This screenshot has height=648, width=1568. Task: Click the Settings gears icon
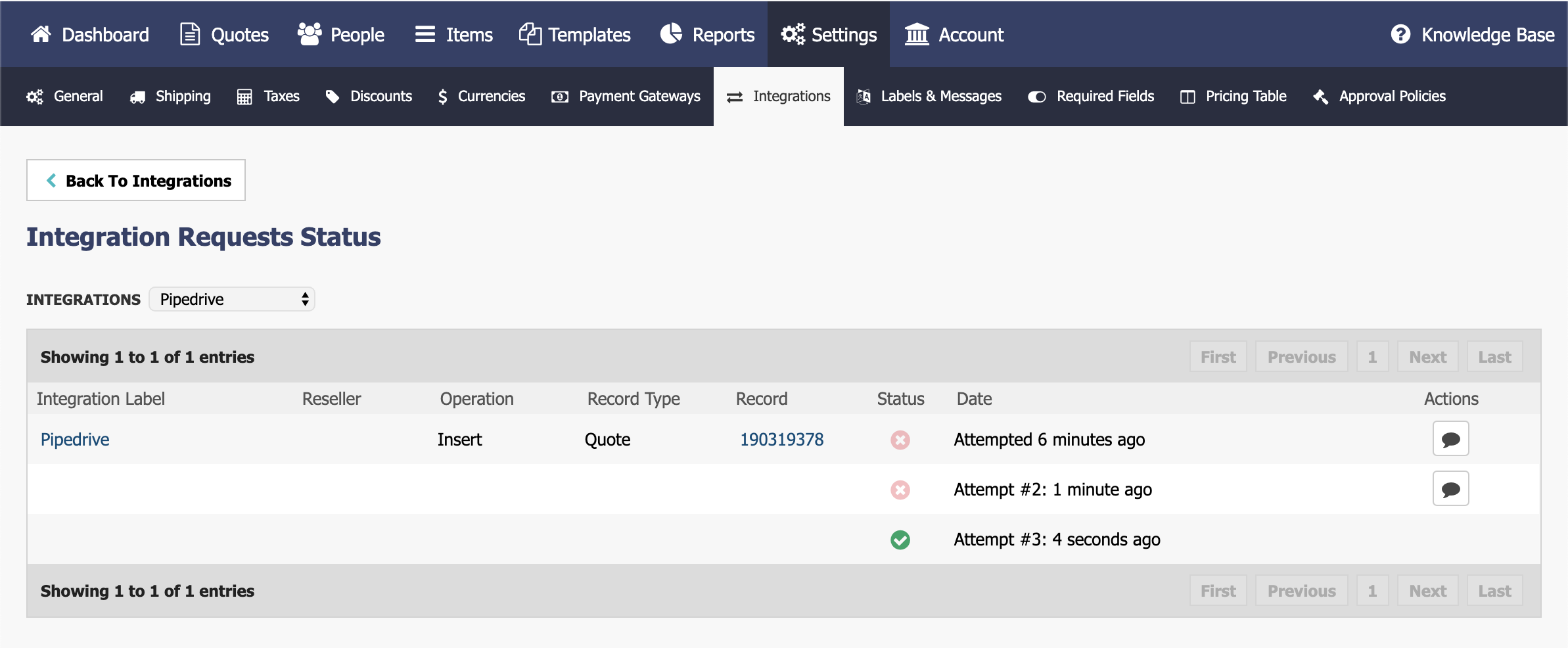(793, 34)
